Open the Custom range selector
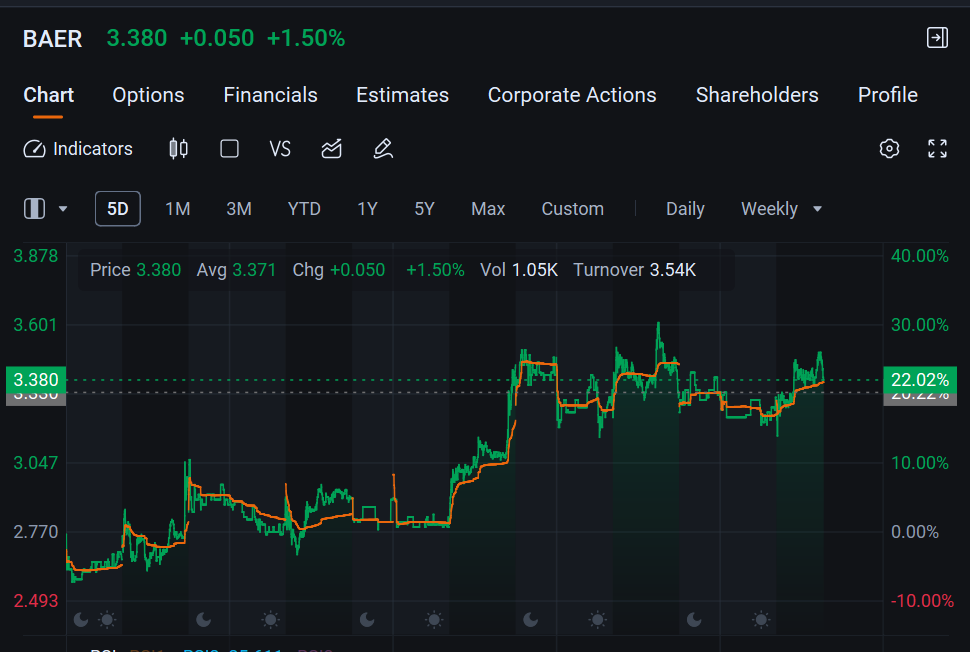Image resolution: width=970 pixels, height=652 pixels. point(573,209)
